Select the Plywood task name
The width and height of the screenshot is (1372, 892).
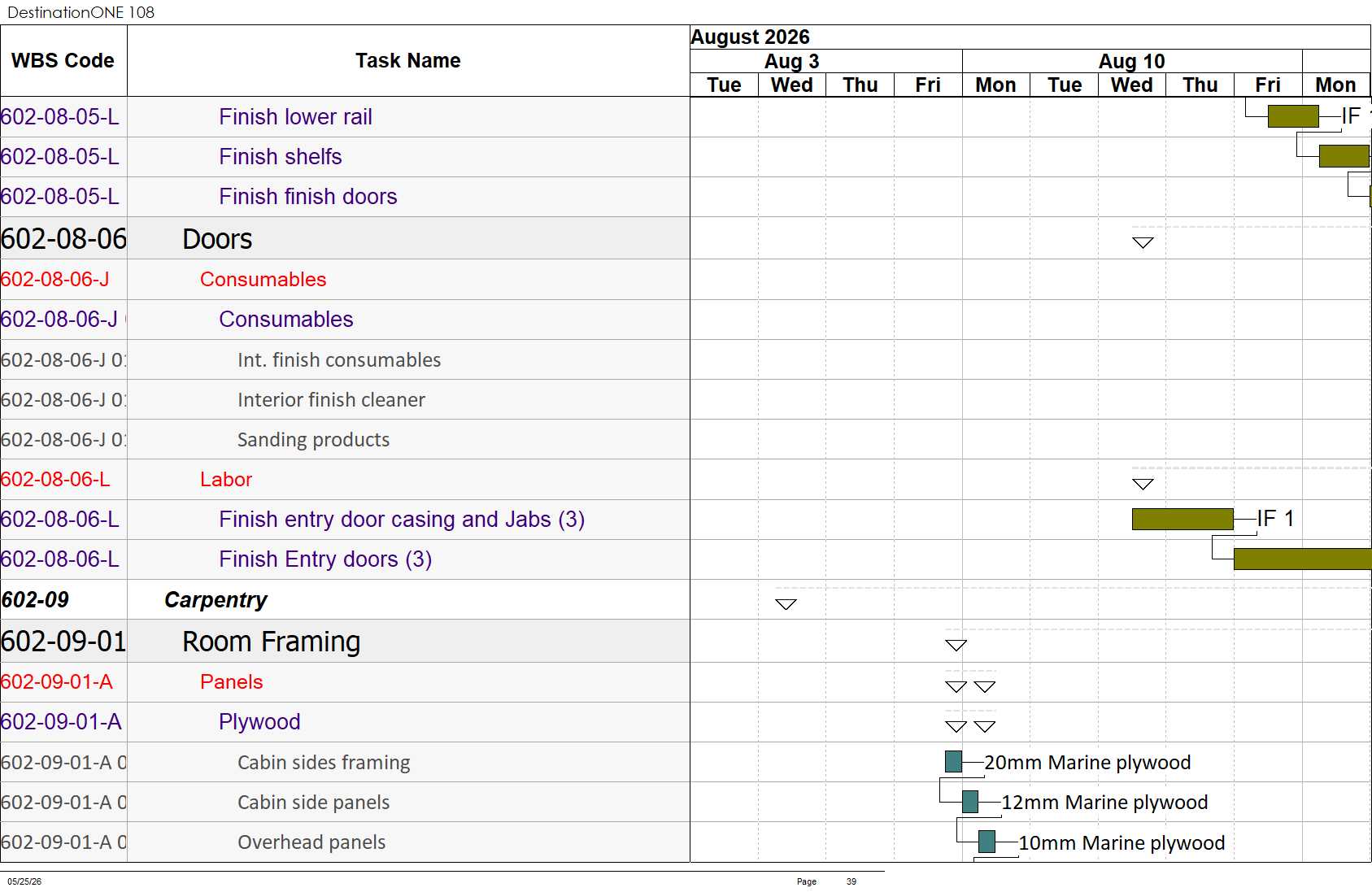[259, 722]
